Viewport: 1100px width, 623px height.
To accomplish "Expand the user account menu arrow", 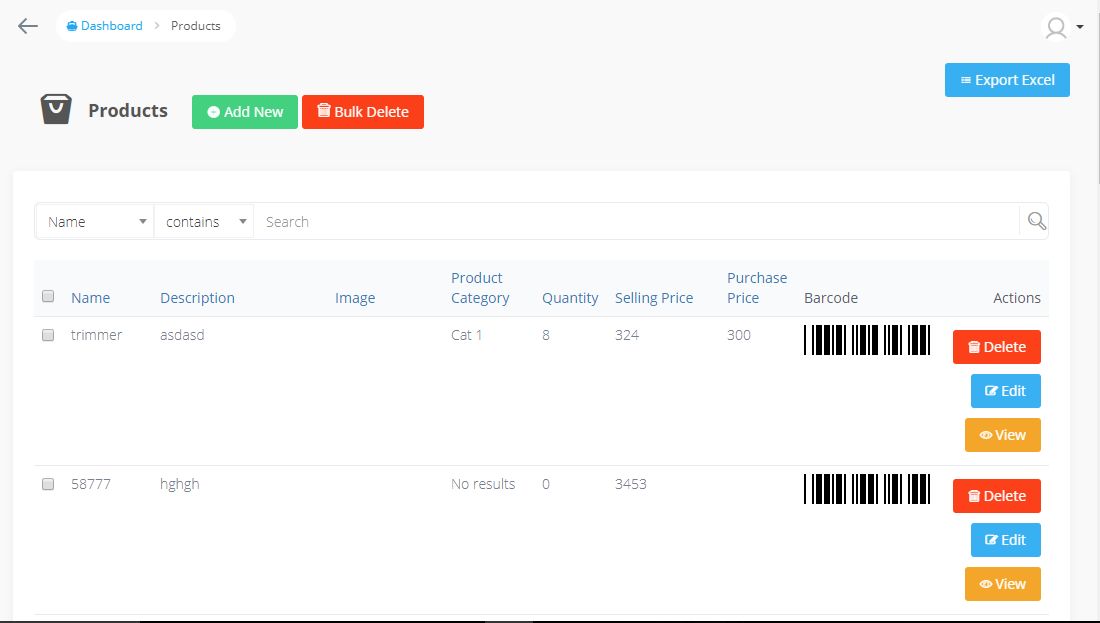I will coord(1080,27).
